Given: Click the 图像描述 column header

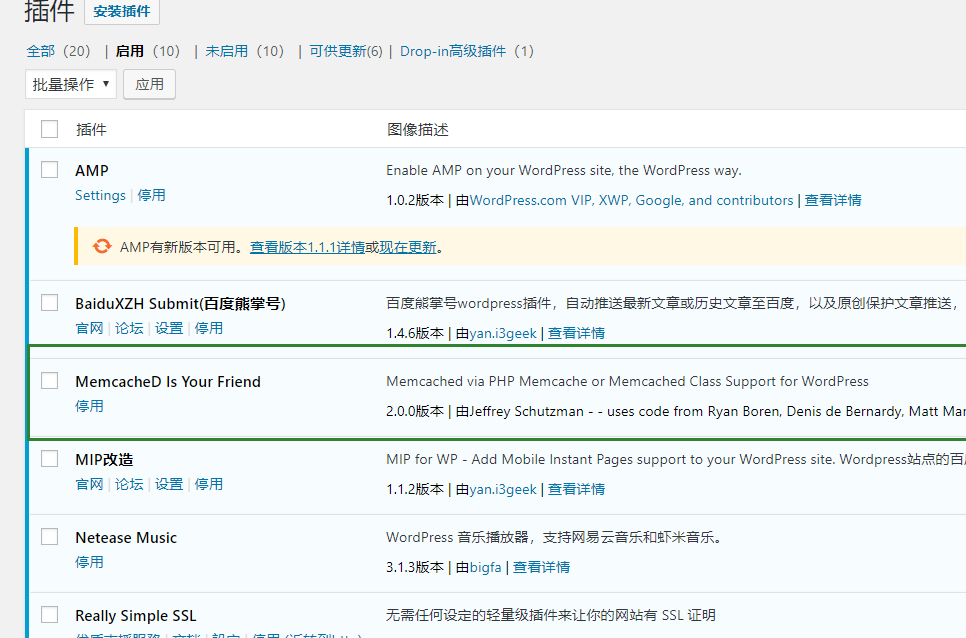Looking at the screenshot, I should [418, 129].
